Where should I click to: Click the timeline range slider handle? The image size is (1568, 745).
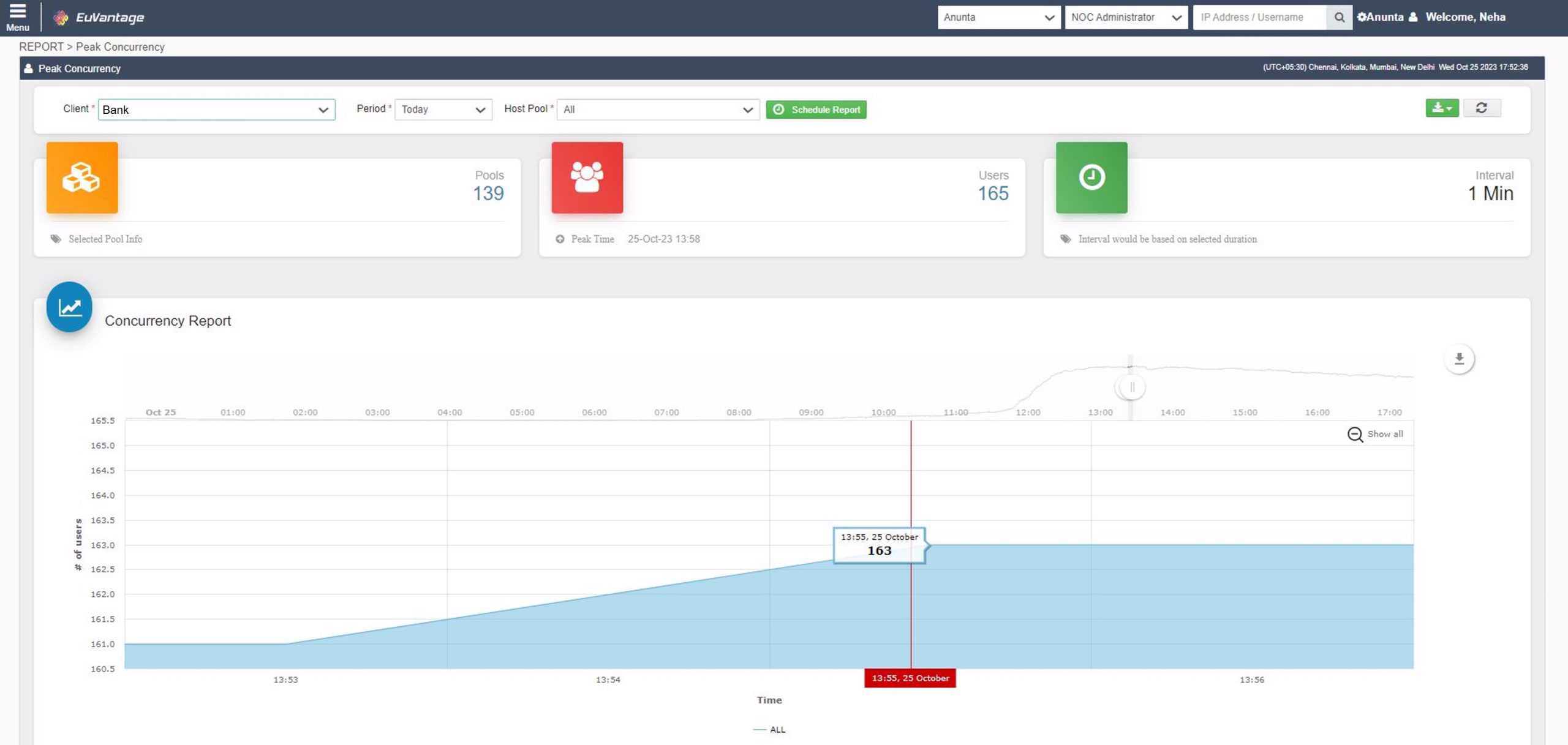(x=1131, y=387)
